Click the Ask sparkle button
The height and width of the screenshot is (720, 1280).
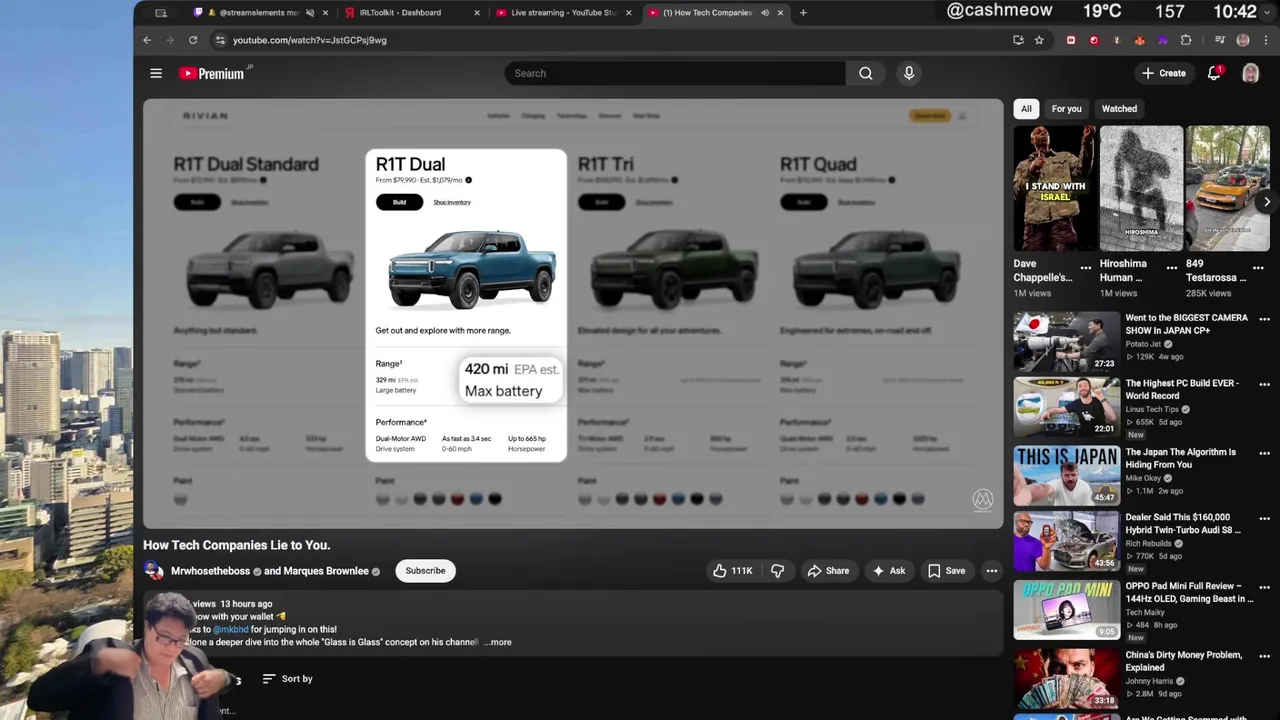(x=888, y=571)
